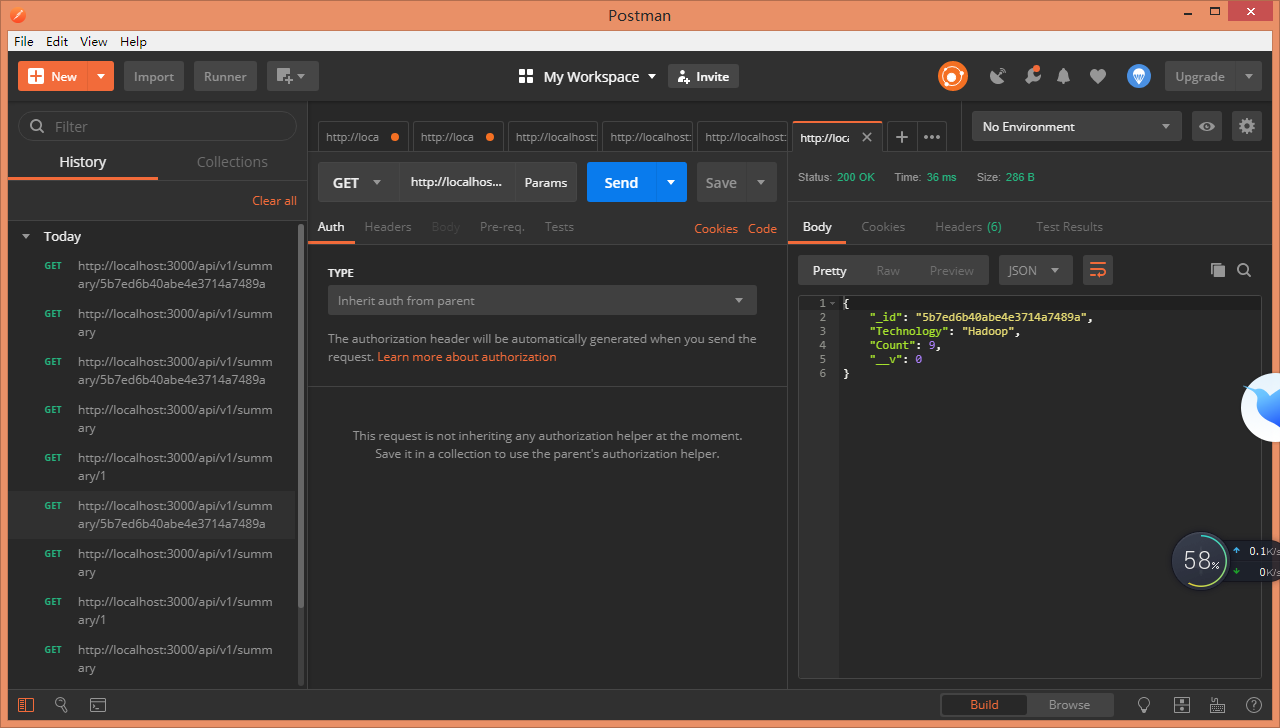
Task: Open the Inherit auth from parent dropdown
Action: 542,300
